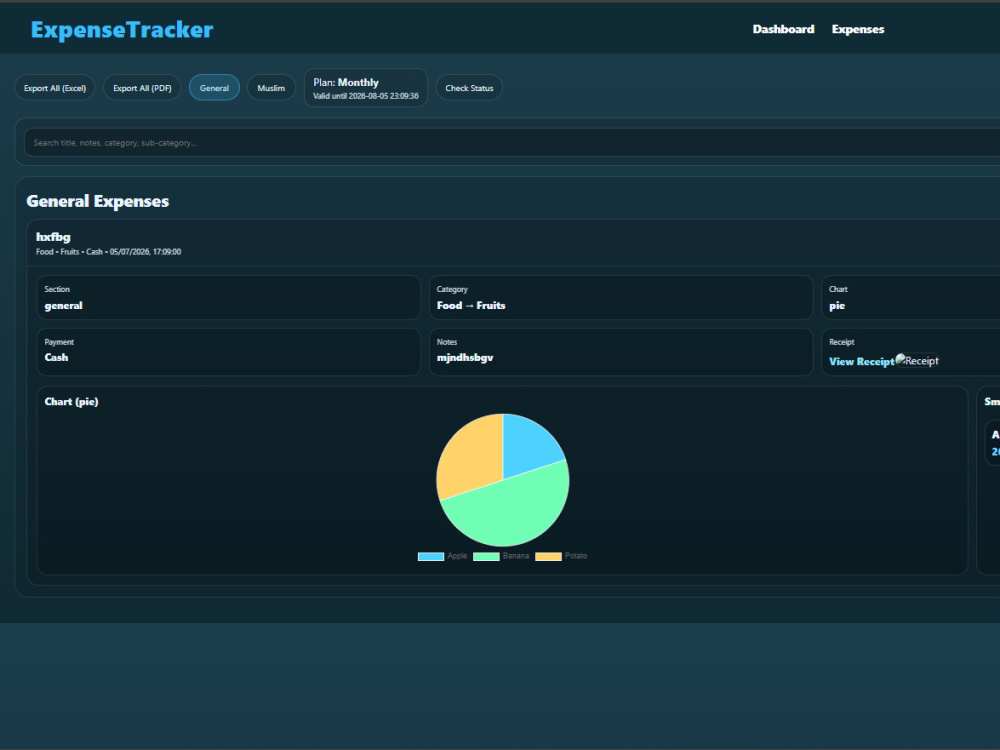Go to Dashboard in the navigation

click(x=783, y=29)
